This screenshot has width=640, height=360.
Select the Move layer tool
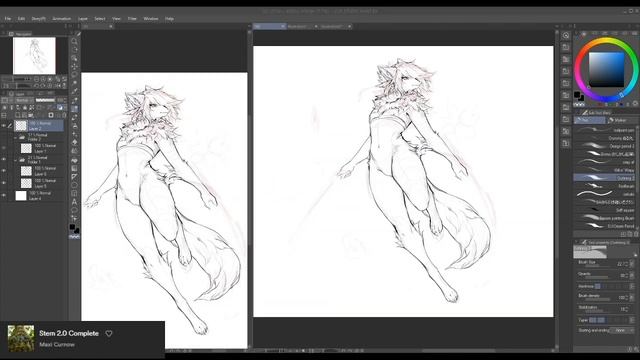point(74,66)
